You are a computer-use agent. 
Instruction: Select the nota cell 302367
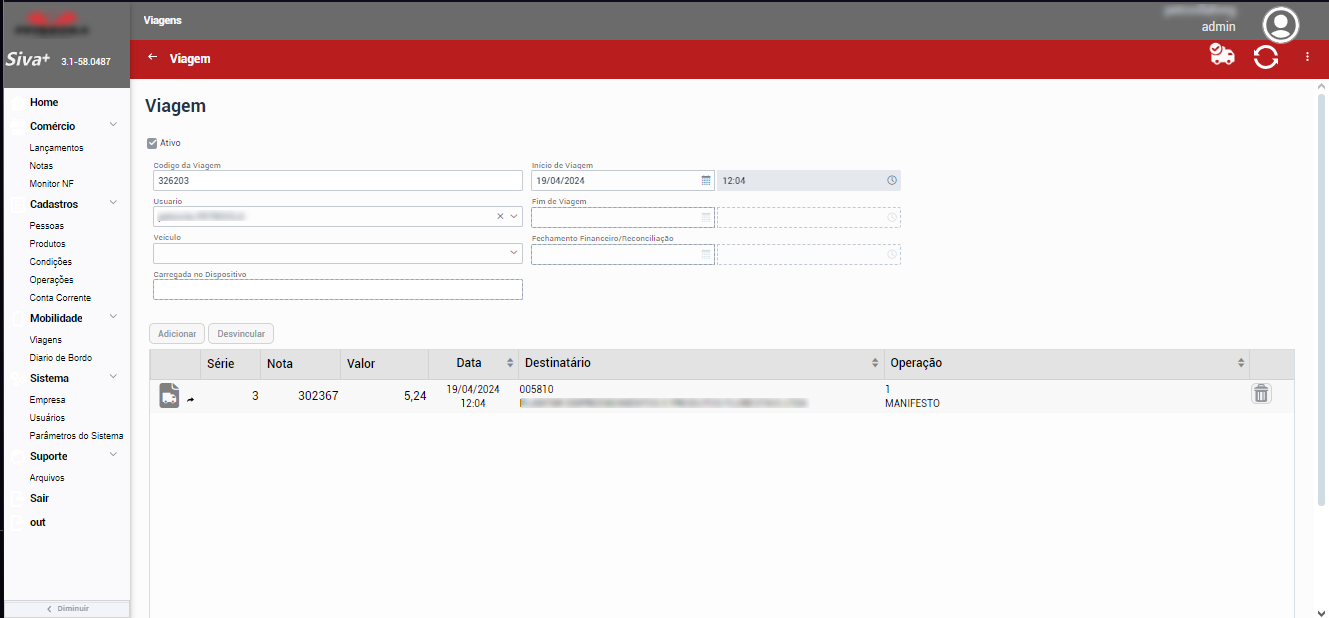[318, 396]
